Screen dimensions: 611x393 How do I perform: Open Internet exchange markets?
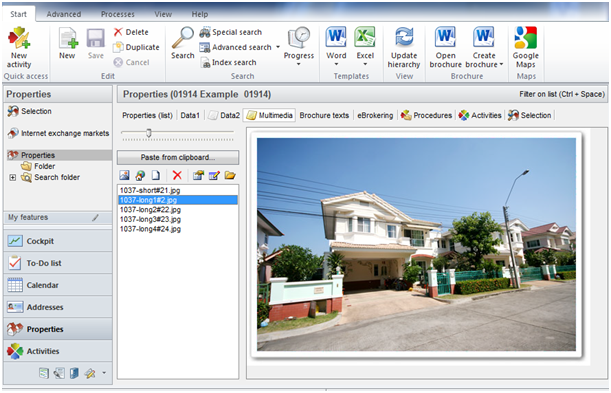(58, 133)
